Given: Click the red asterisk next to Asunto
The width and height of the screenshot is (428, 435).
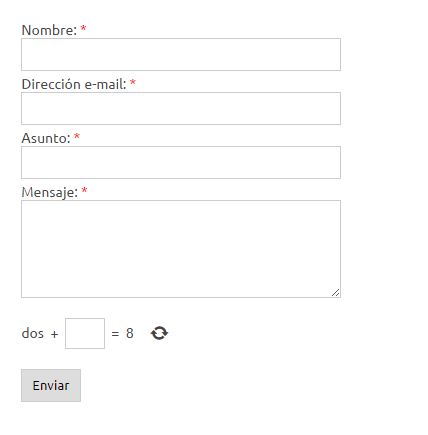Looking at the screenshot, I should [77, 136].
